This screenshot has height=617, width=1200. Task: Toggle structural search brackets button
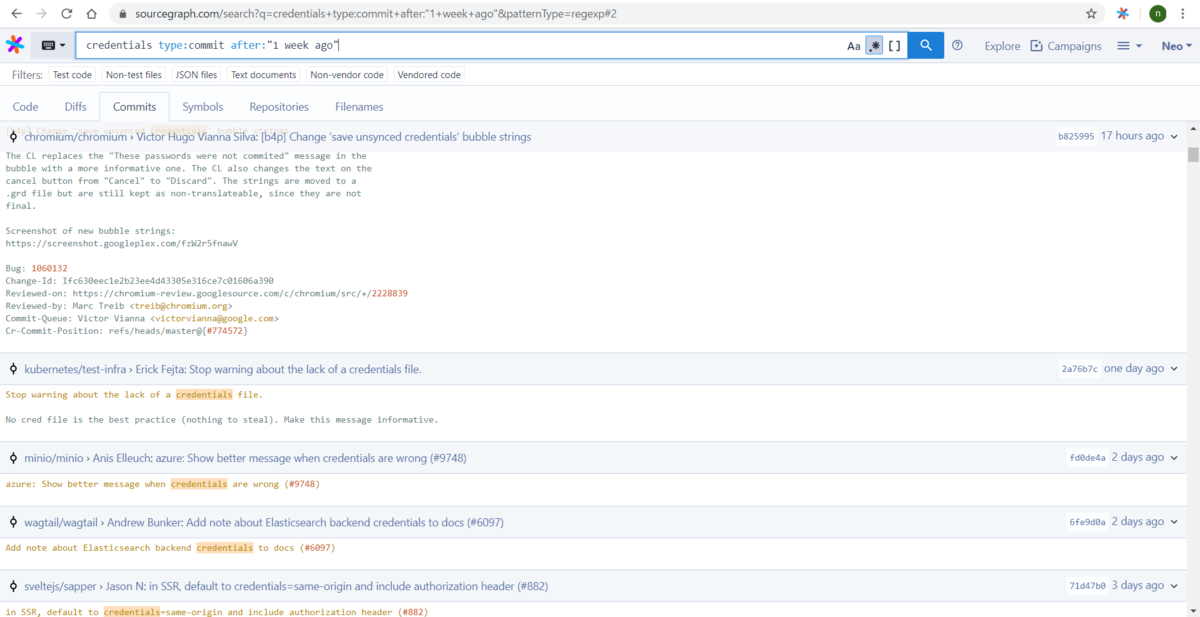coord(895,46)
